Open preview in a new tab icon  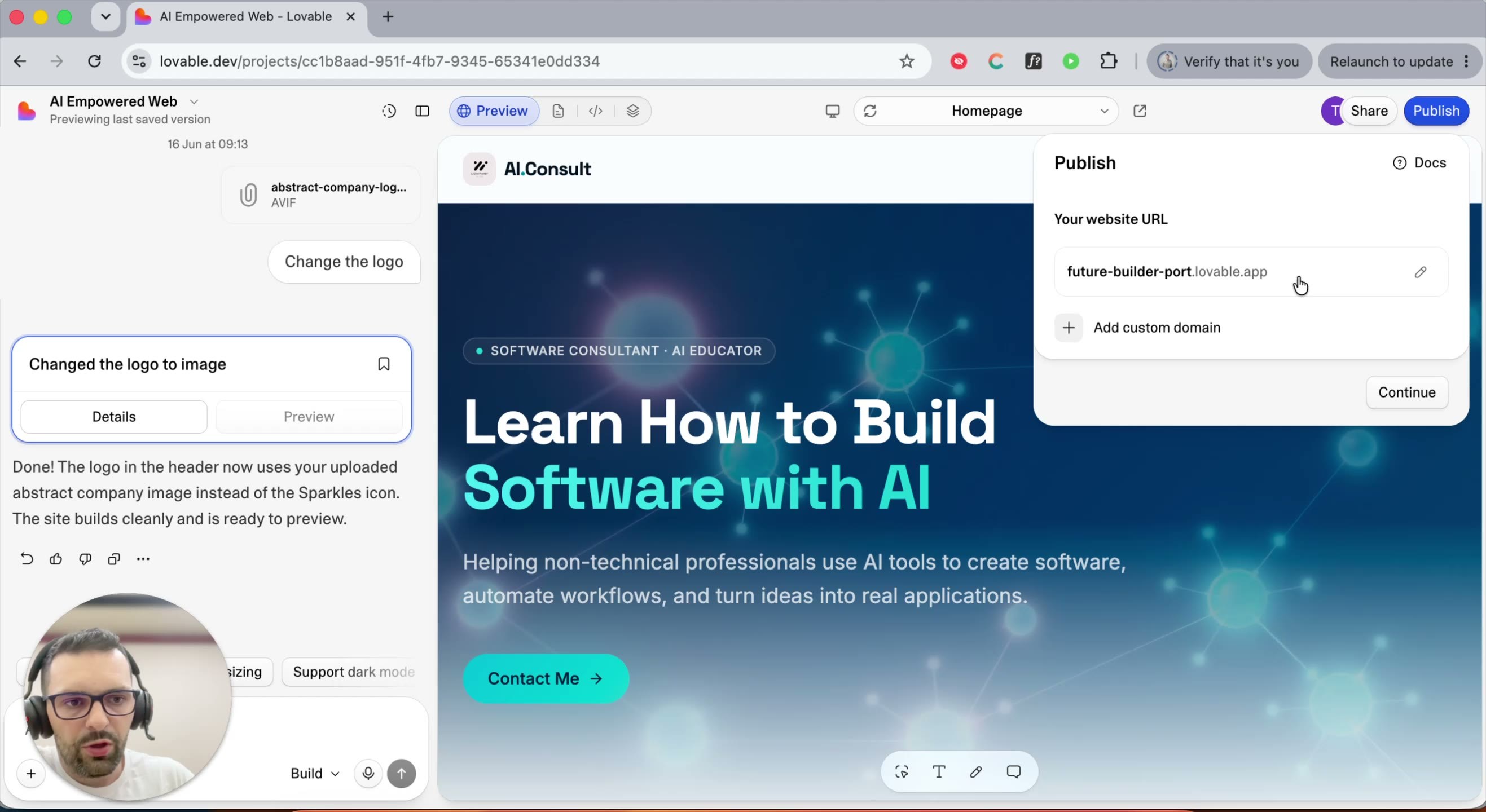(1139, 111)
